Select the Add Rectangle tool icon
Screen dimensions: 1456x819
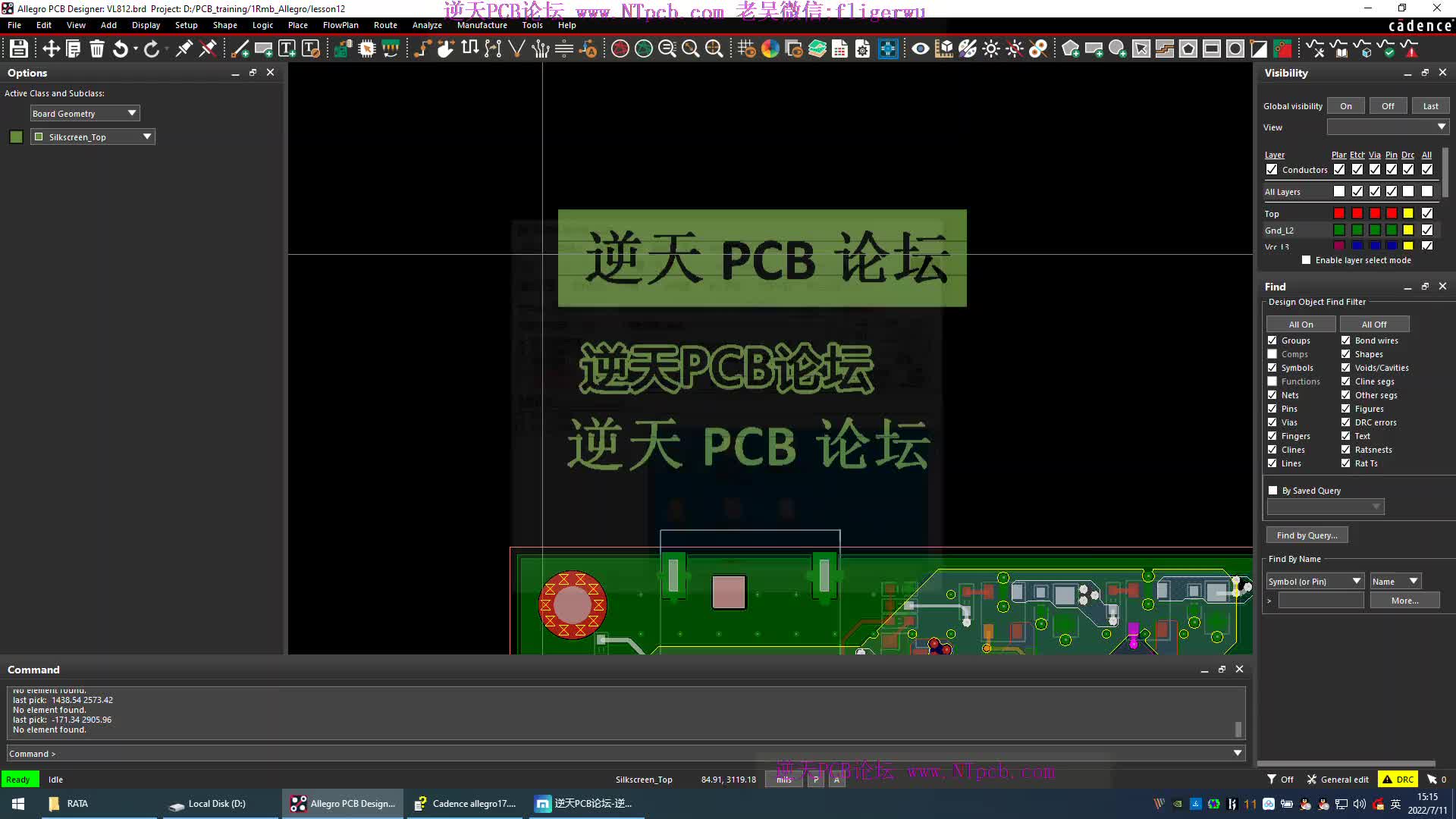click(263, 49)
